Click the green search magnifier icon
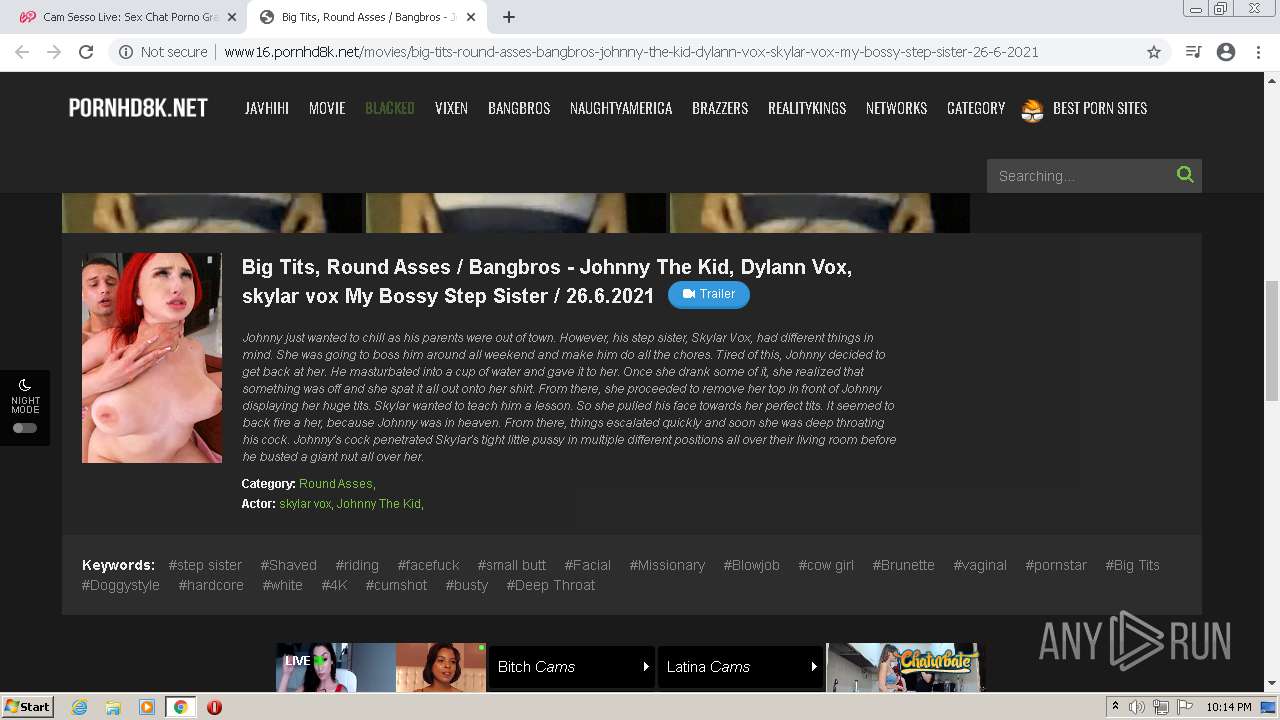1280x720 pixels. (1185, 174)
